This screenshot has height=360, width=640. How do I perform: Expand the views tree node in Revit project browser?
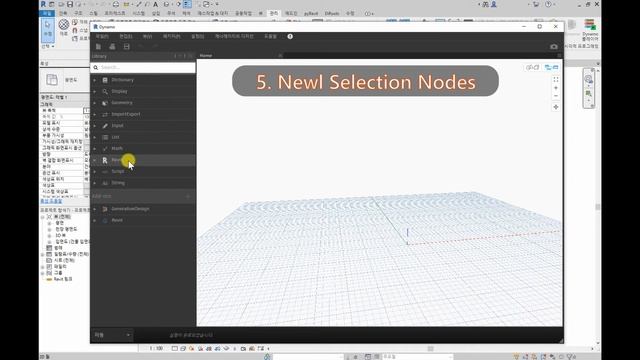pos(43,217)
